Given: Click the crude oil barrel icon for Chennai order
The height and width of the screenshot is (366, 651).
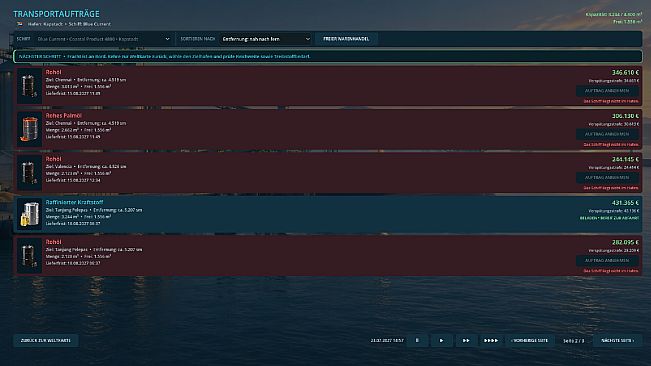Looking at the screenshot, I should pos(29,86).
